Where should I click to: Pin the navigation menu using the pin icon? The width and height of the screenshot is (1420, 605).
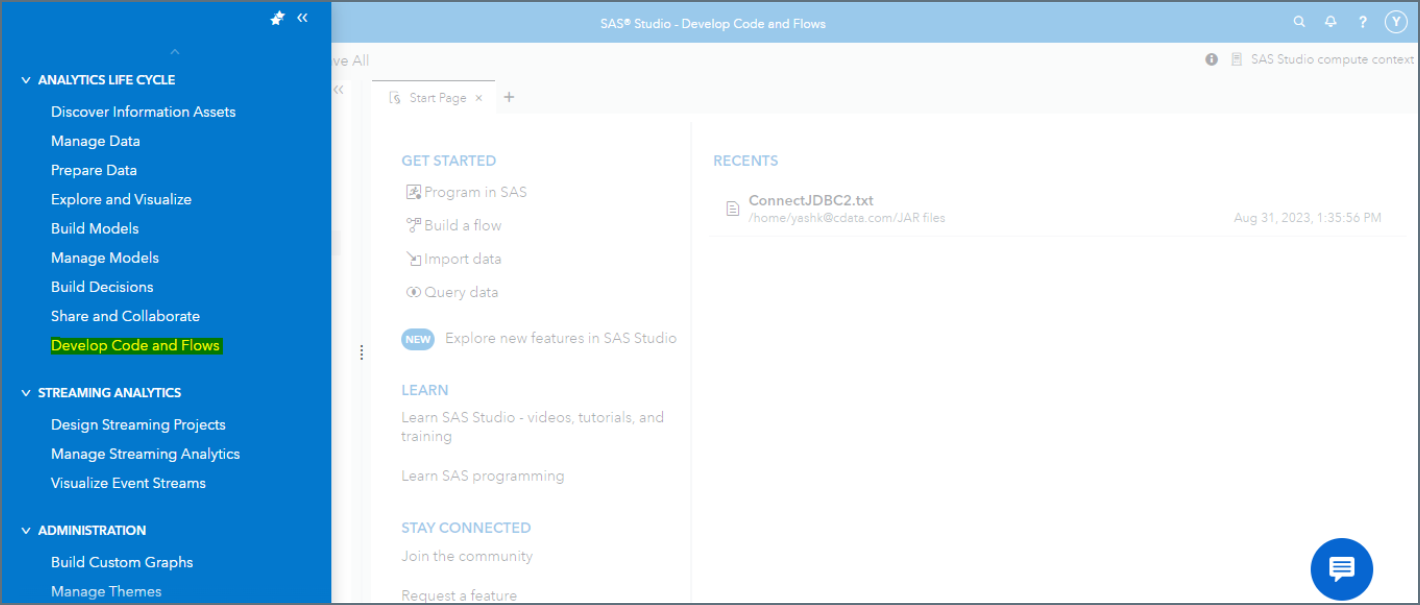(x=277, y=17)
